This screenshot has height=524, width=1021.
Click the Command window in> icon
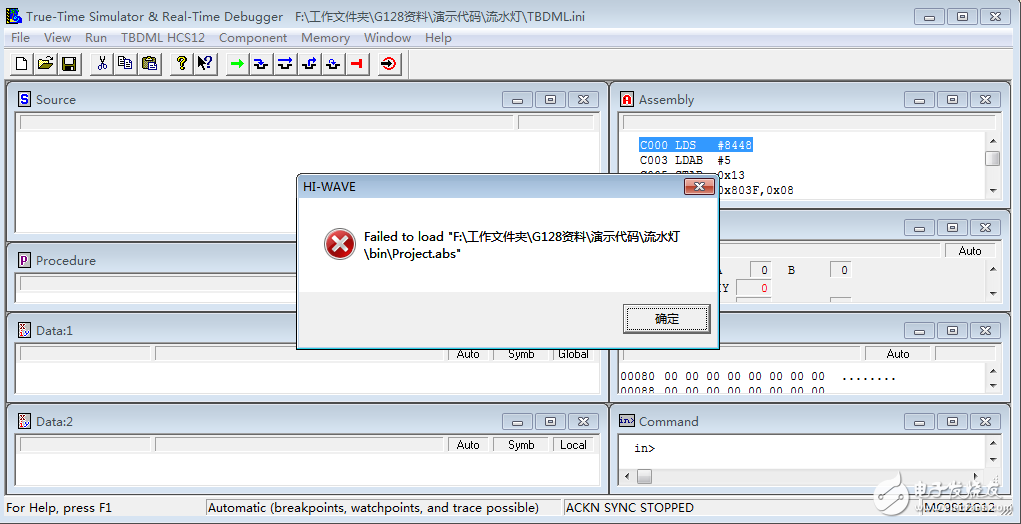626,421
